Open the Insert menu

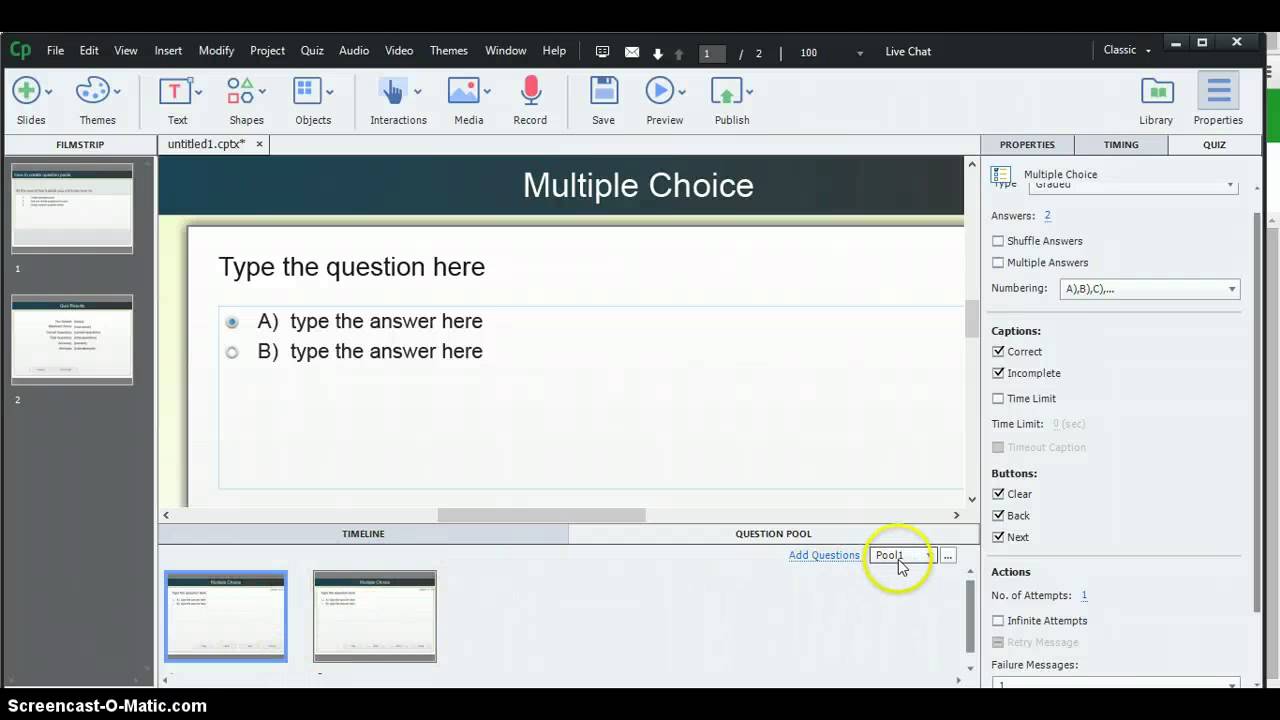point(168,51)
